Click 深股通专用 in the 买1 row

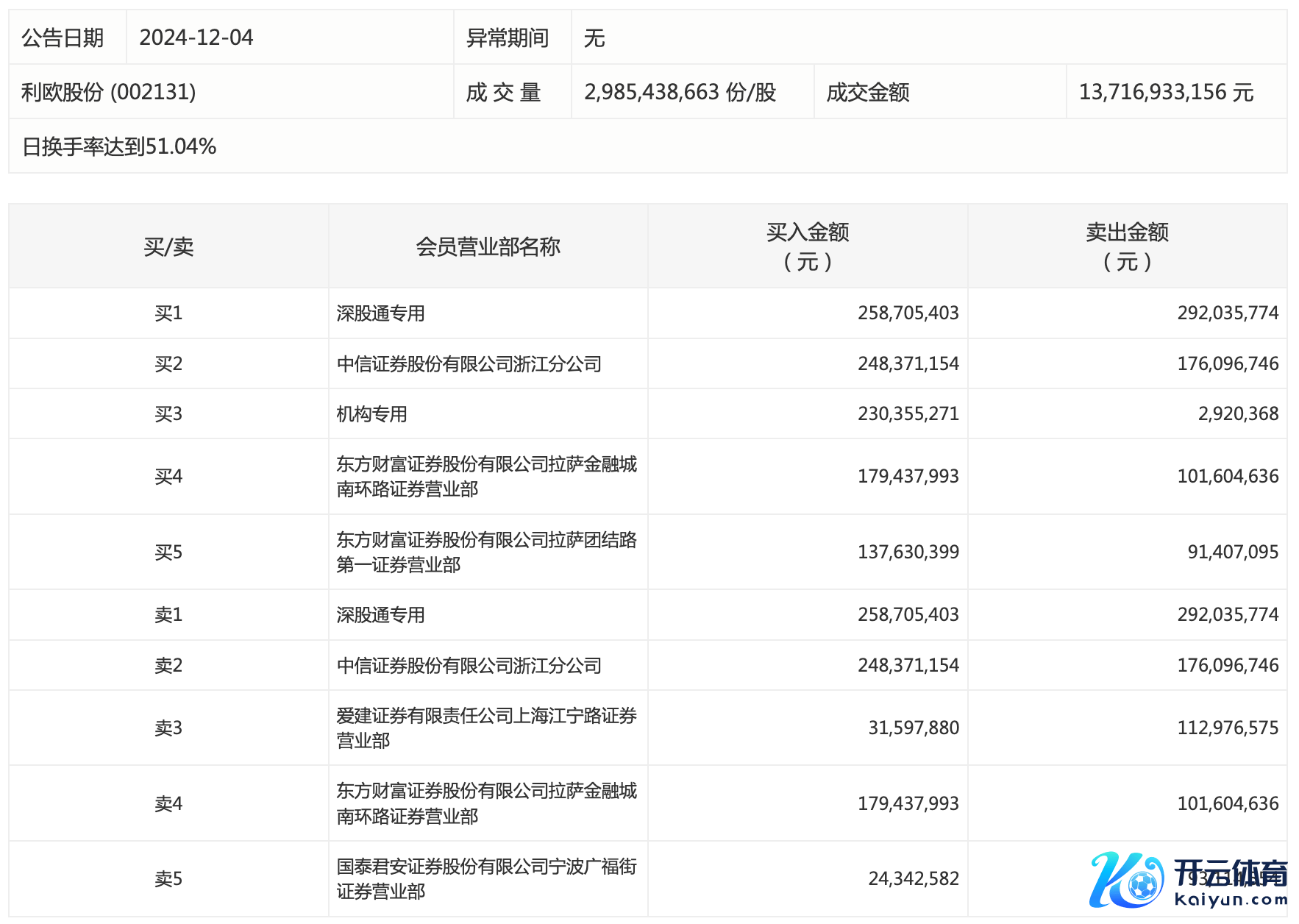click(x=380, y=313)
